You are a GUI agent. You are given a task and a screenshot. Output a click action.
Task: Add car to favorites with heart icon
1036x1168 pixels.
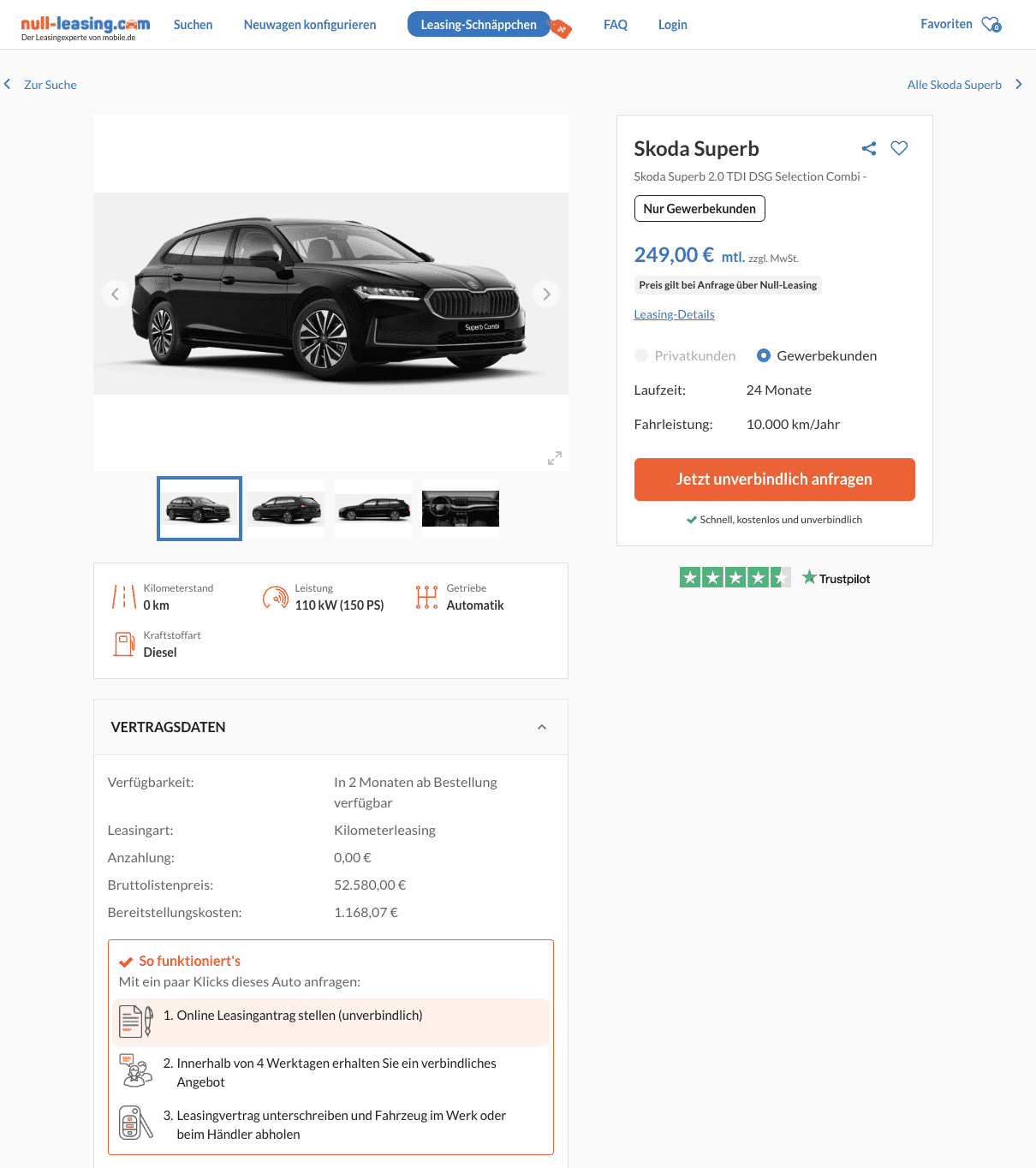pos(899,148)
